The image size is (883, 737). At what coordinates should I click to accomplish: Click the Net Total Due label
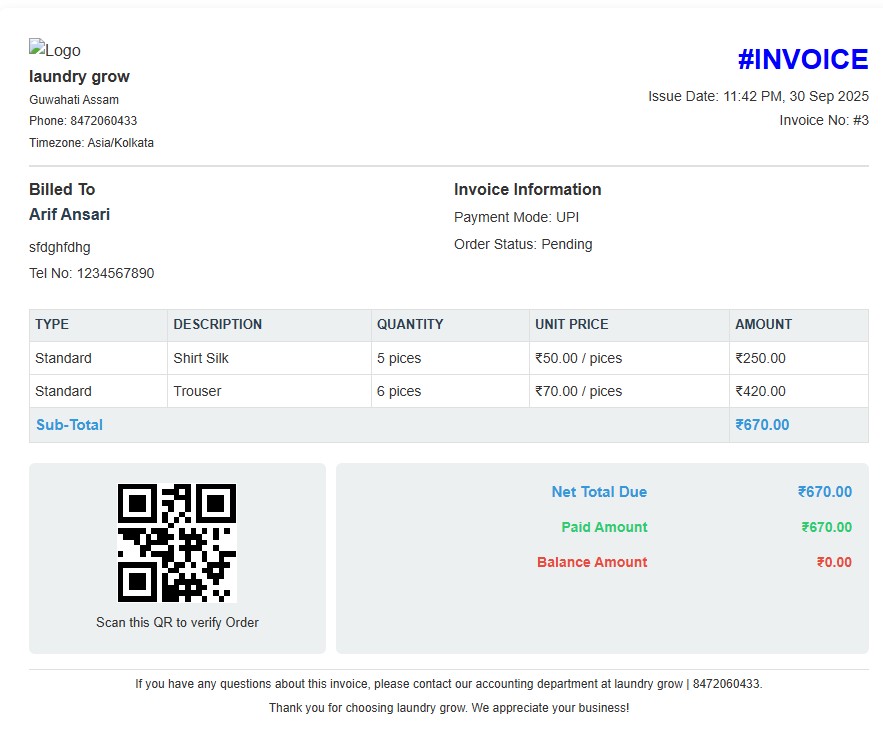click(x=599, y=492)
